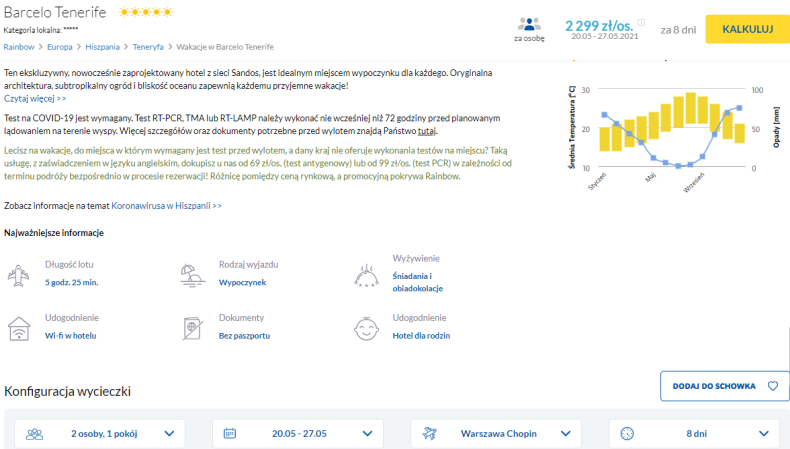The height and width of the screenshot is (449, 790).
Task: Click the airplane icon in airport selector
Action: (430, 433)
